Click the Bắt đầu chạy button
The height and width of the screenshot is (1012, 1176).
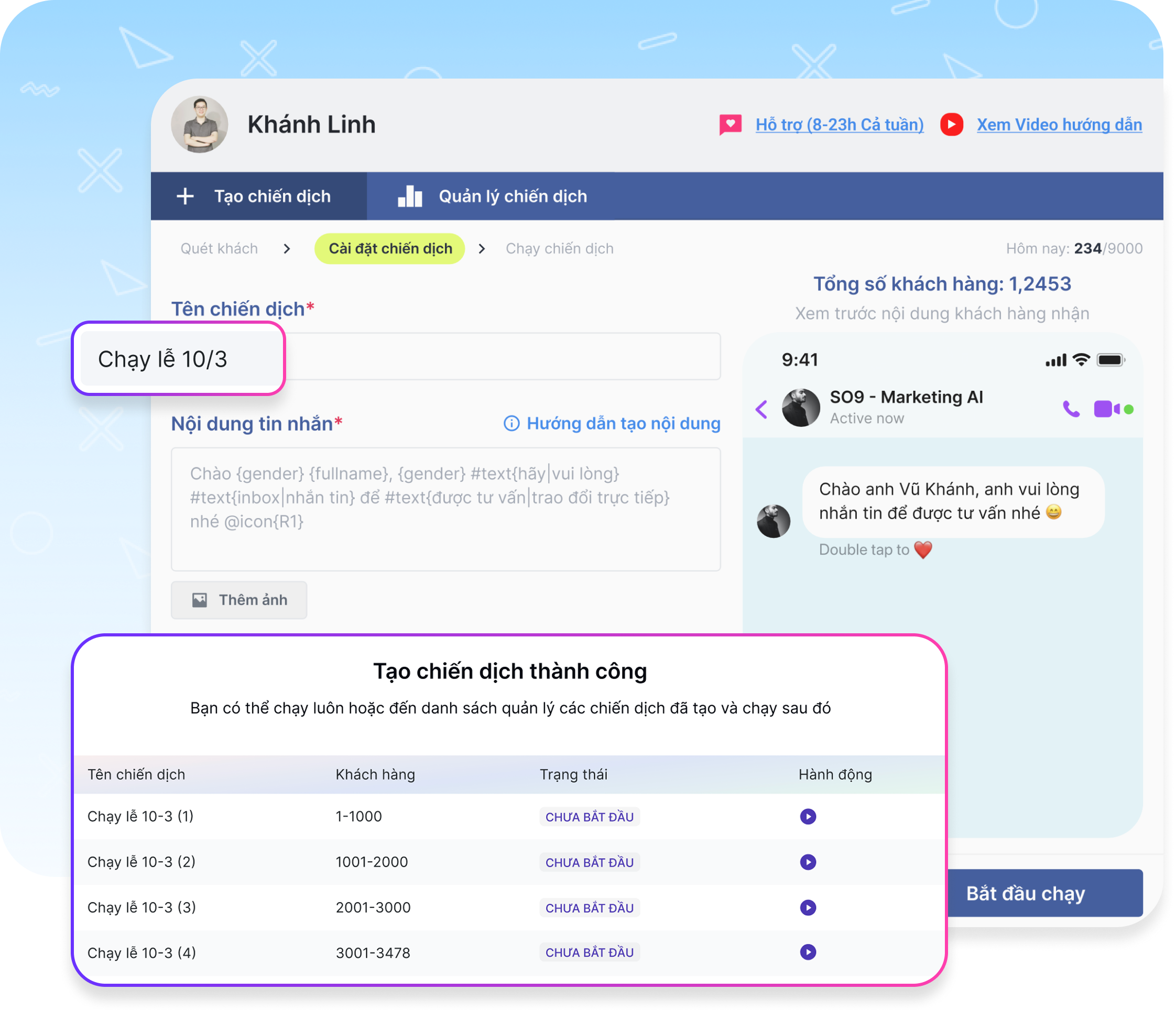click(1044, 893)
